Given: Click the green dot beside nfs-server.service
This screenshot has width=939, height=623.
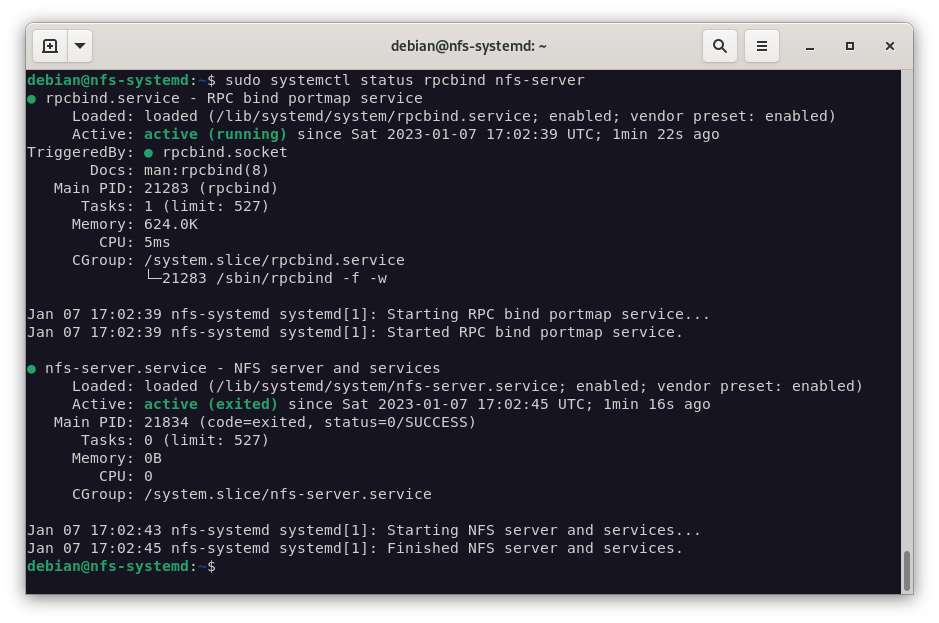Looking at the screenshot, I should (32, 369).
